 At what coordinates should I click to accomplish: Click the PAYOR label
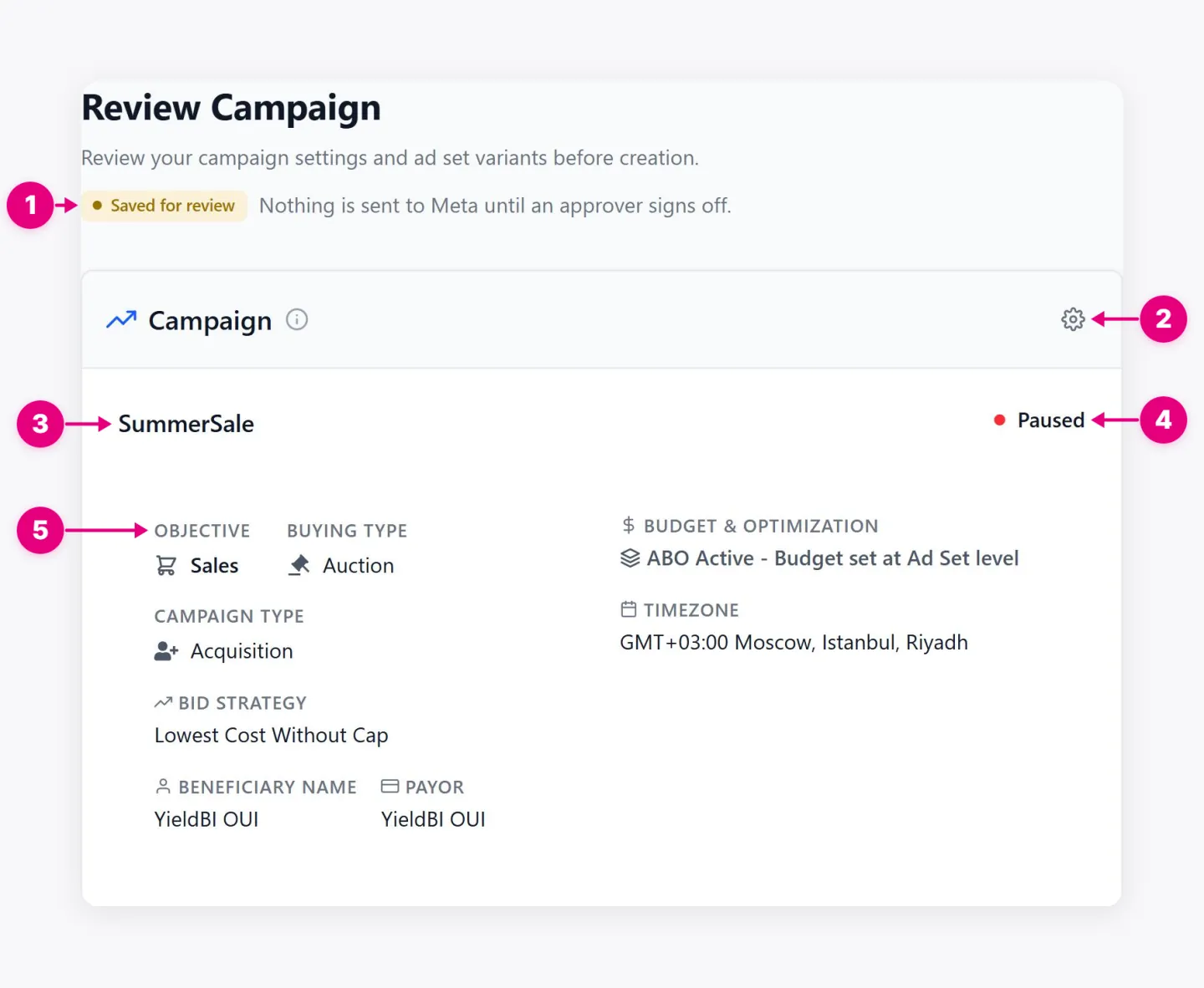[x=435, y=787]
